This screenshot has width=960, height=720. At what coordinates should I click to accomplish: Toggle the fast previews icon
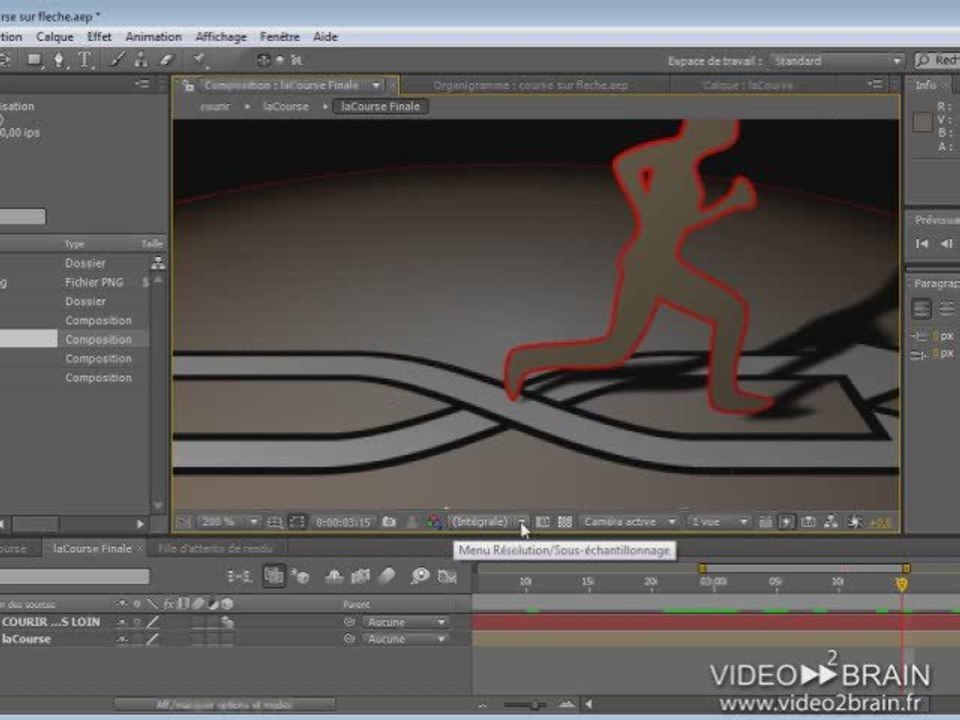click(x=786, y=522)
